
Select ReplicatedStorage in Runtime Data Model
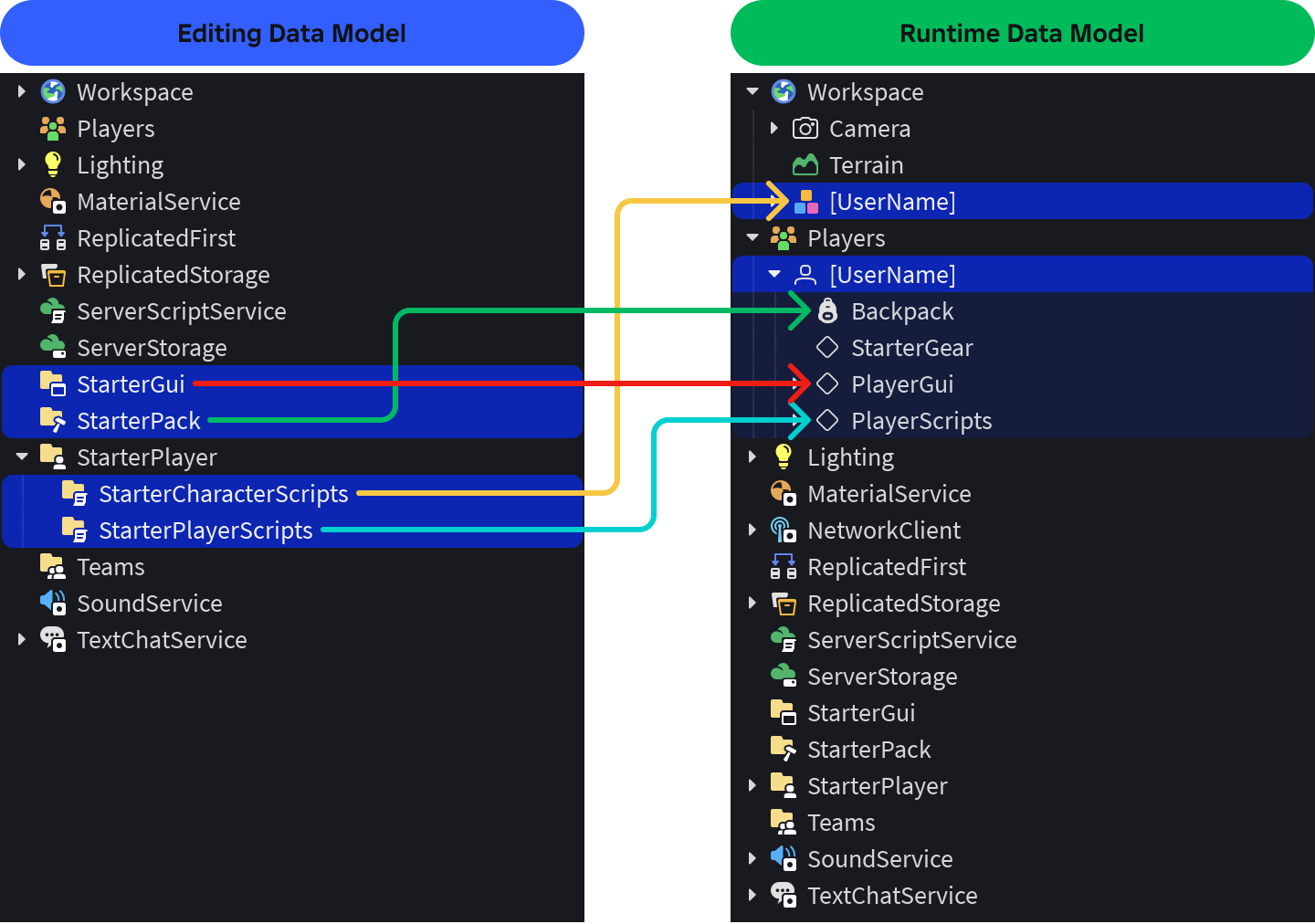coord(1023,603)
